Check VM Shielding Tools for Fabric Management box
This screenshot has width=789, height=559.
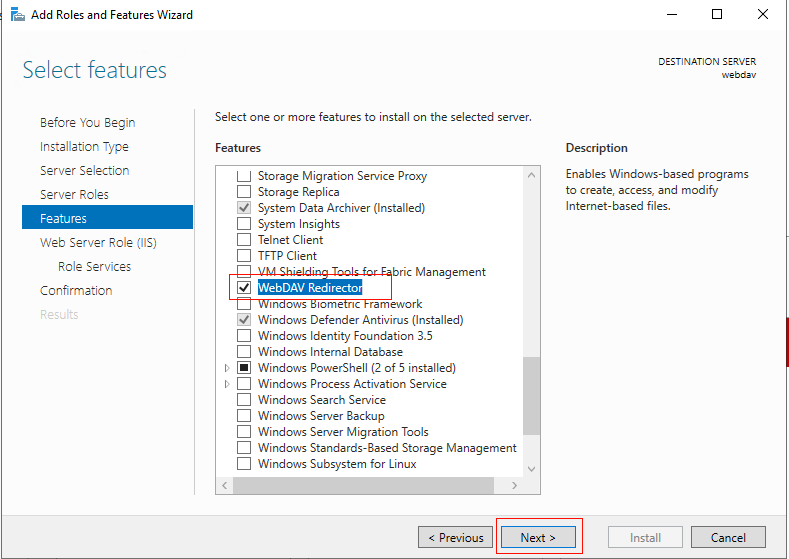[x=244, y=272]
